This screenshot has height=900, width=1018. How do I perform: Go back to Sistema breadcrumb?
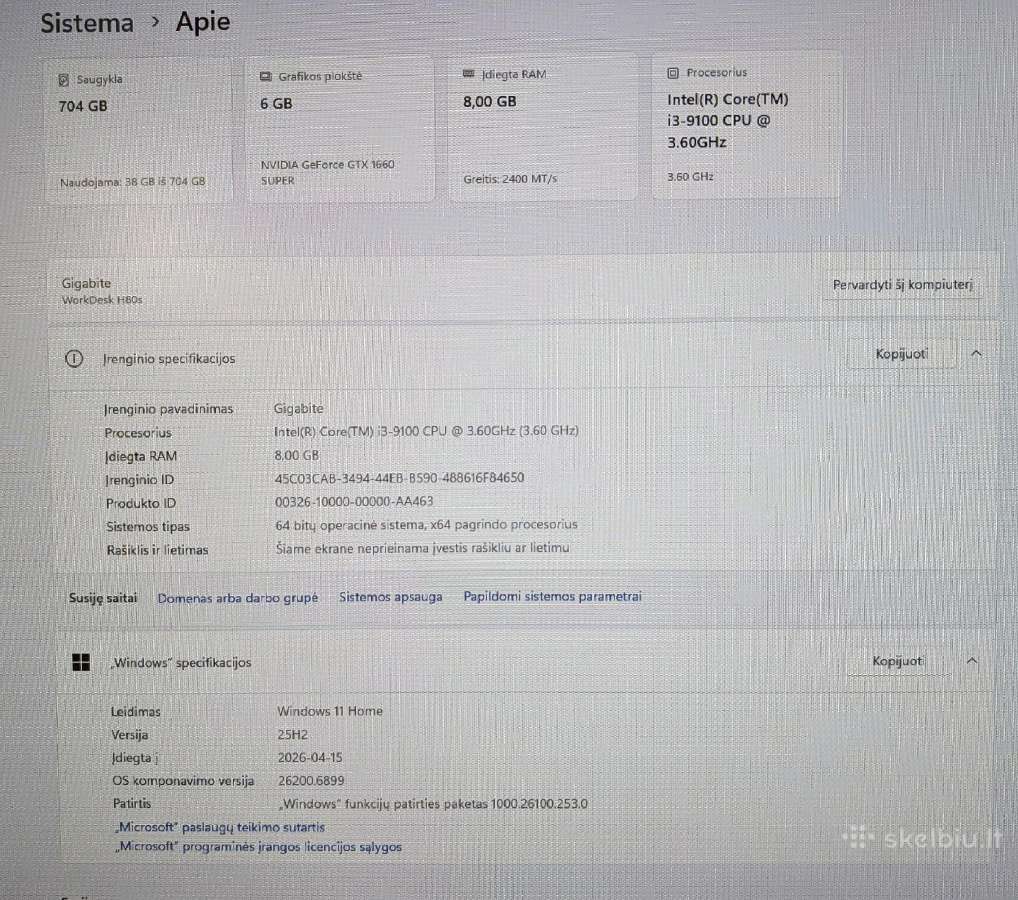point(87,23)
